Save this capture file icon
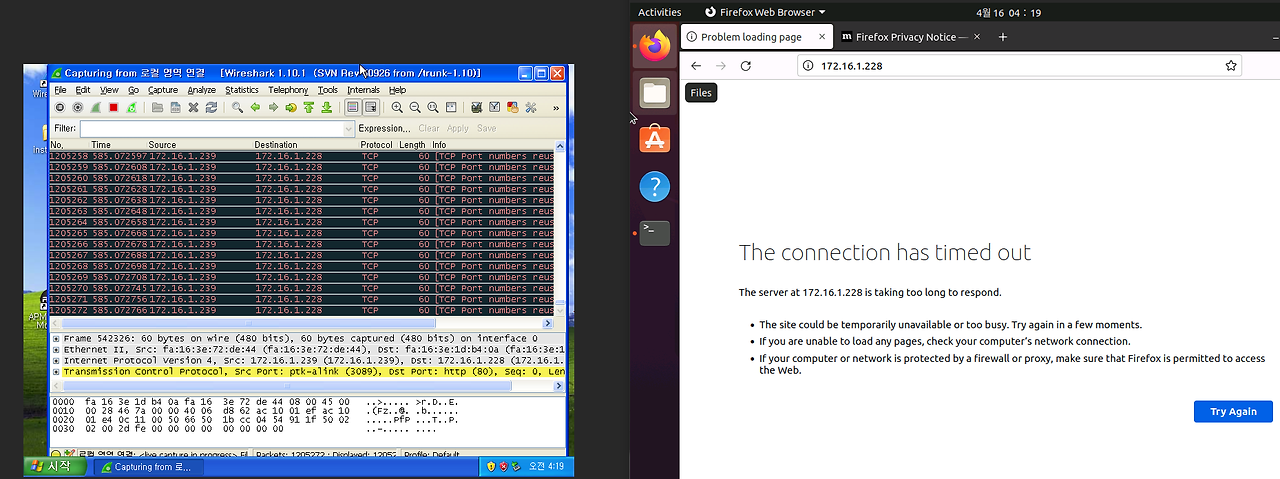Screen dimensions: 1280x479 point(175,107)
